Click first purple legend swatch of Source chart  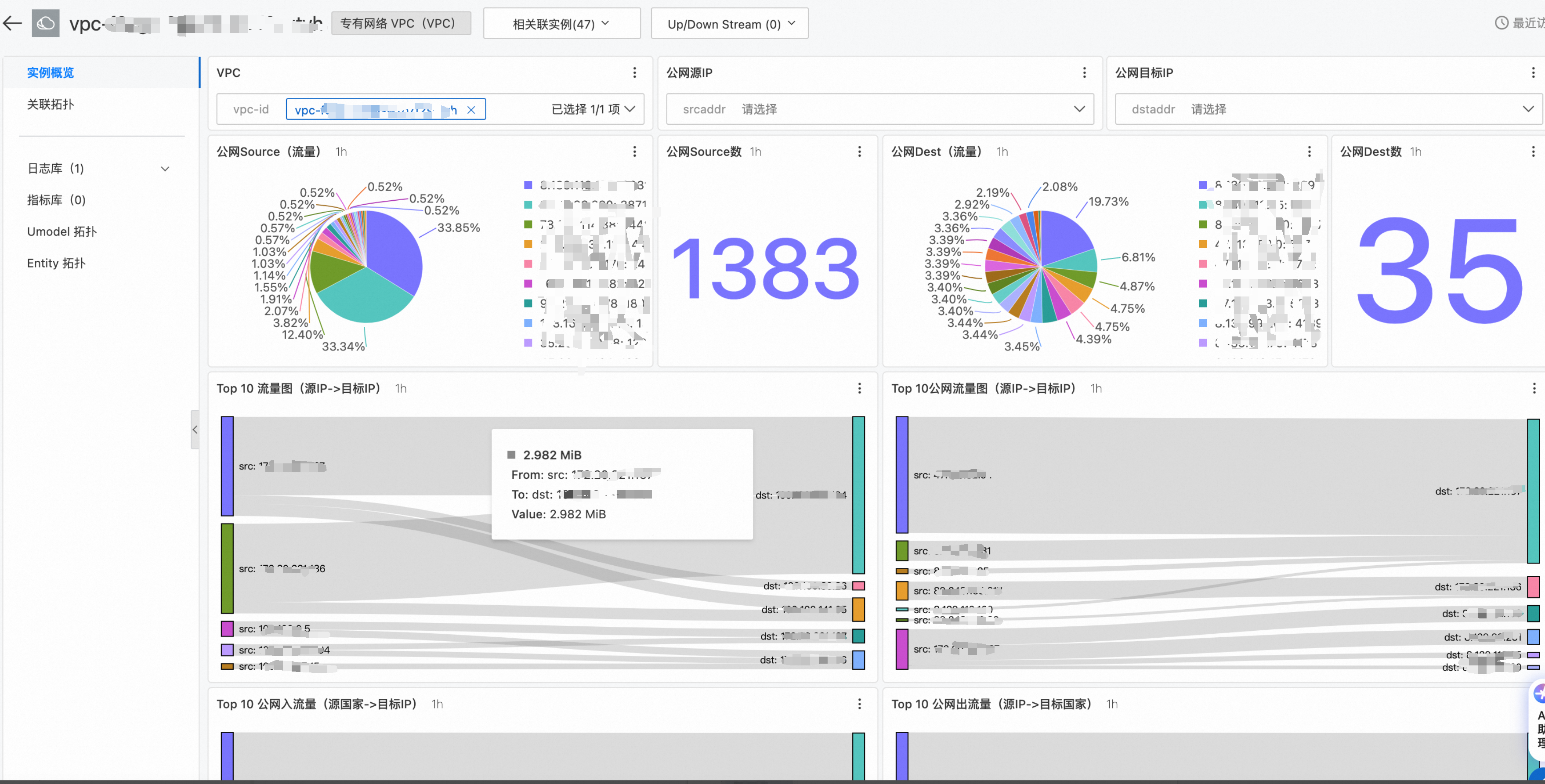(528, 185)
